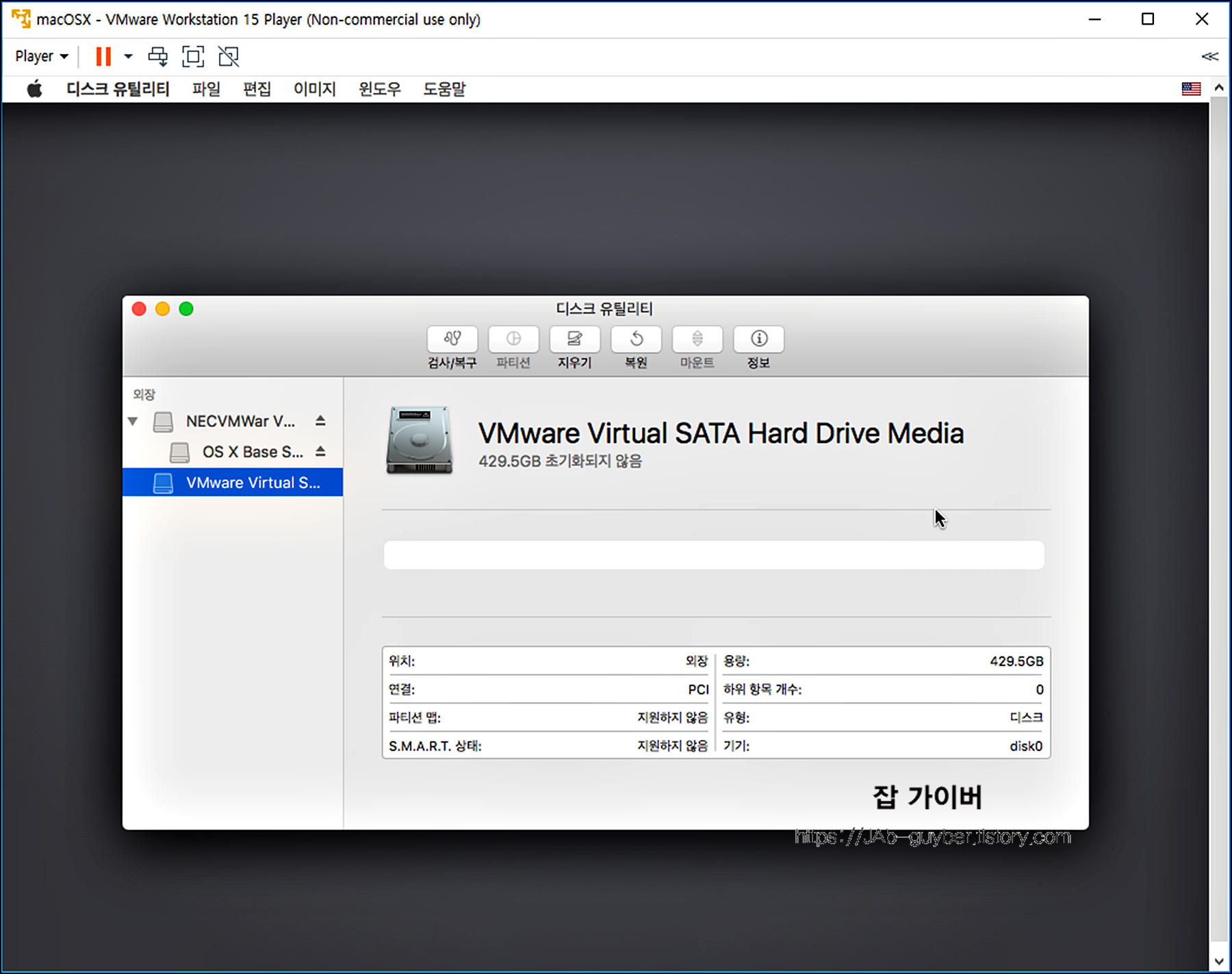The height and width of the screenshot is (974, 1232).
Task: Click the US flag input source icon
Action: click(x=1191, y=89)
